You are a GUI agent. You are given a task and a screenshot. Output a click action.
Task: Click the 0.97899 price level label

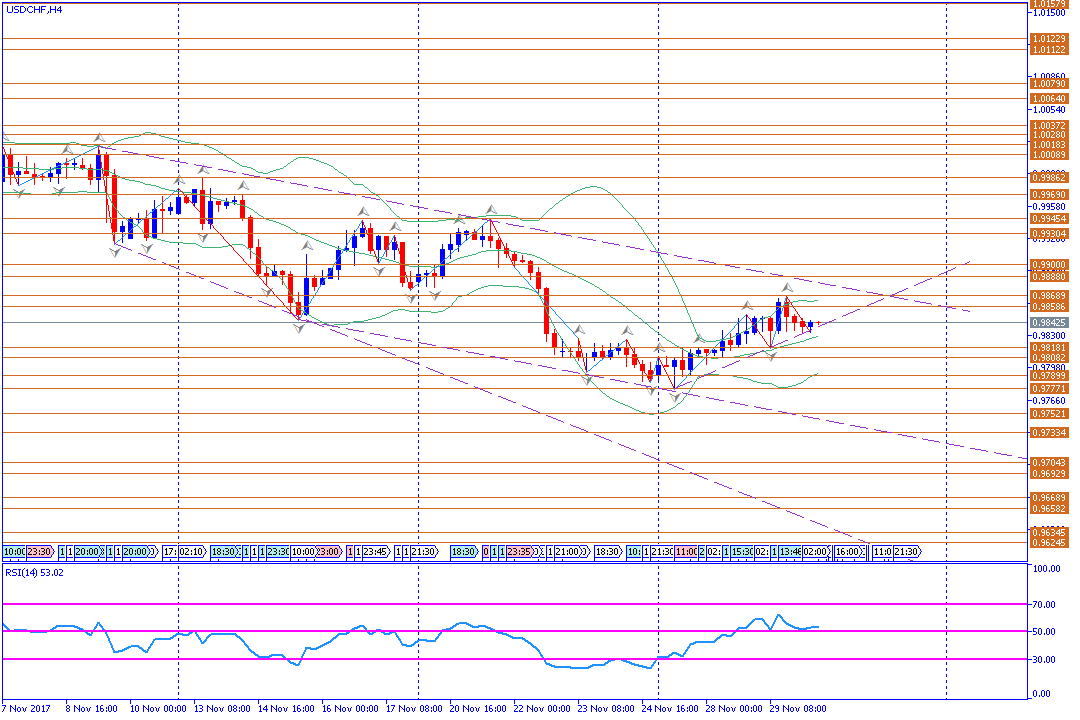click(1049, 376)
